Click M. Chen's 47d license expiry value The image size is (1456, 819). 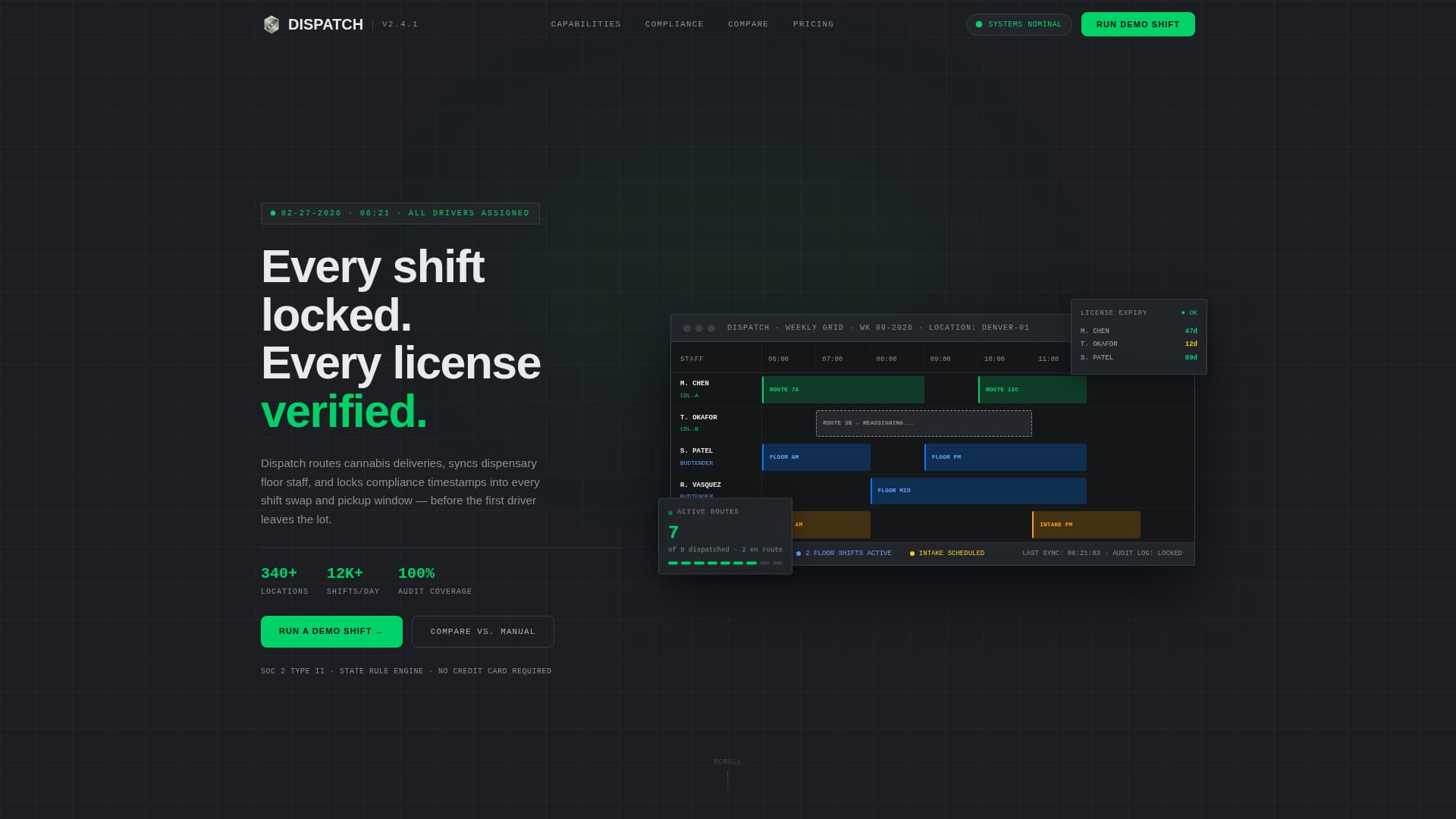point(1191,331)
